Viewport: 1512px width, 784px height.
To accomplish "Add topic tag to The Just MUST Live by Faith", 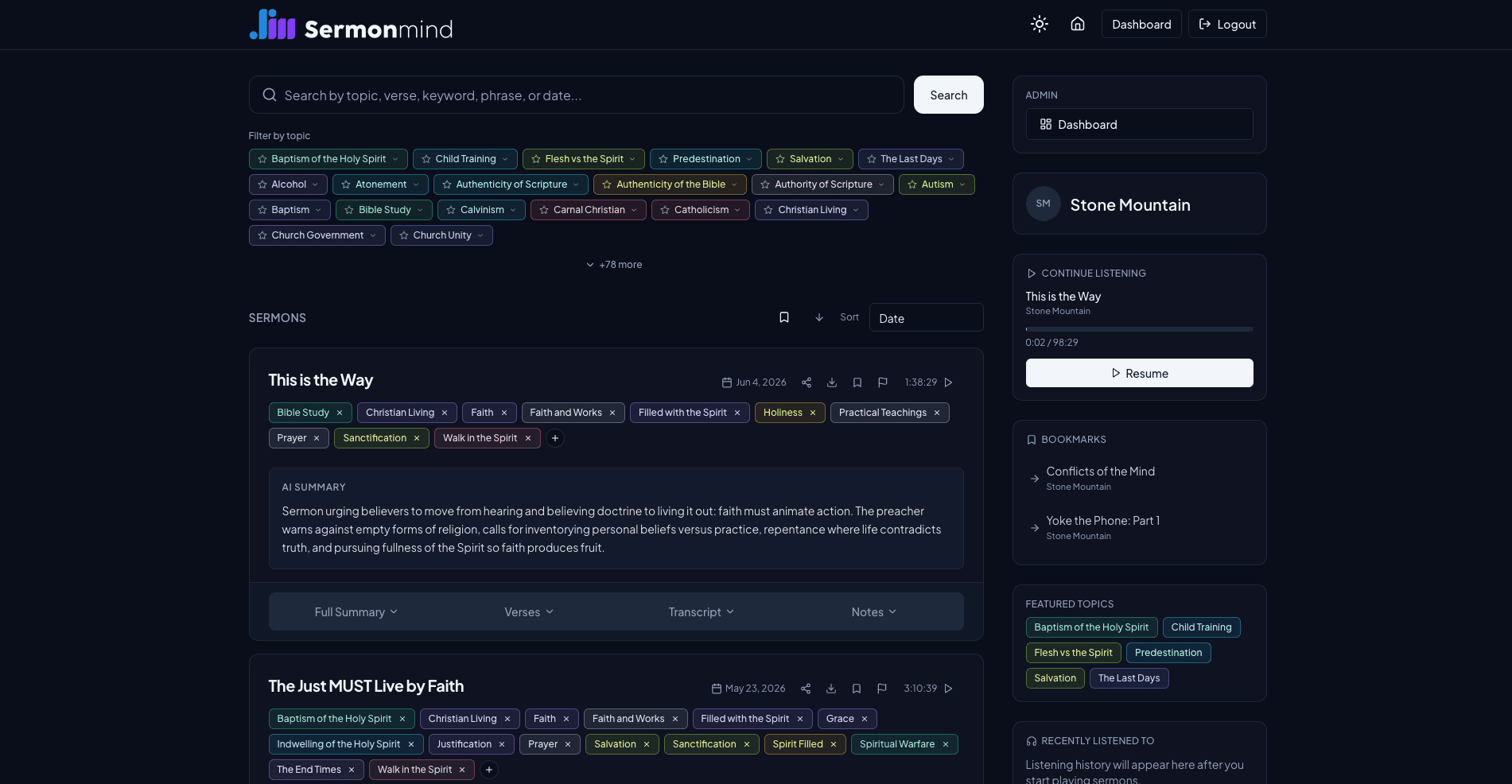I will (x=489, y=770).
